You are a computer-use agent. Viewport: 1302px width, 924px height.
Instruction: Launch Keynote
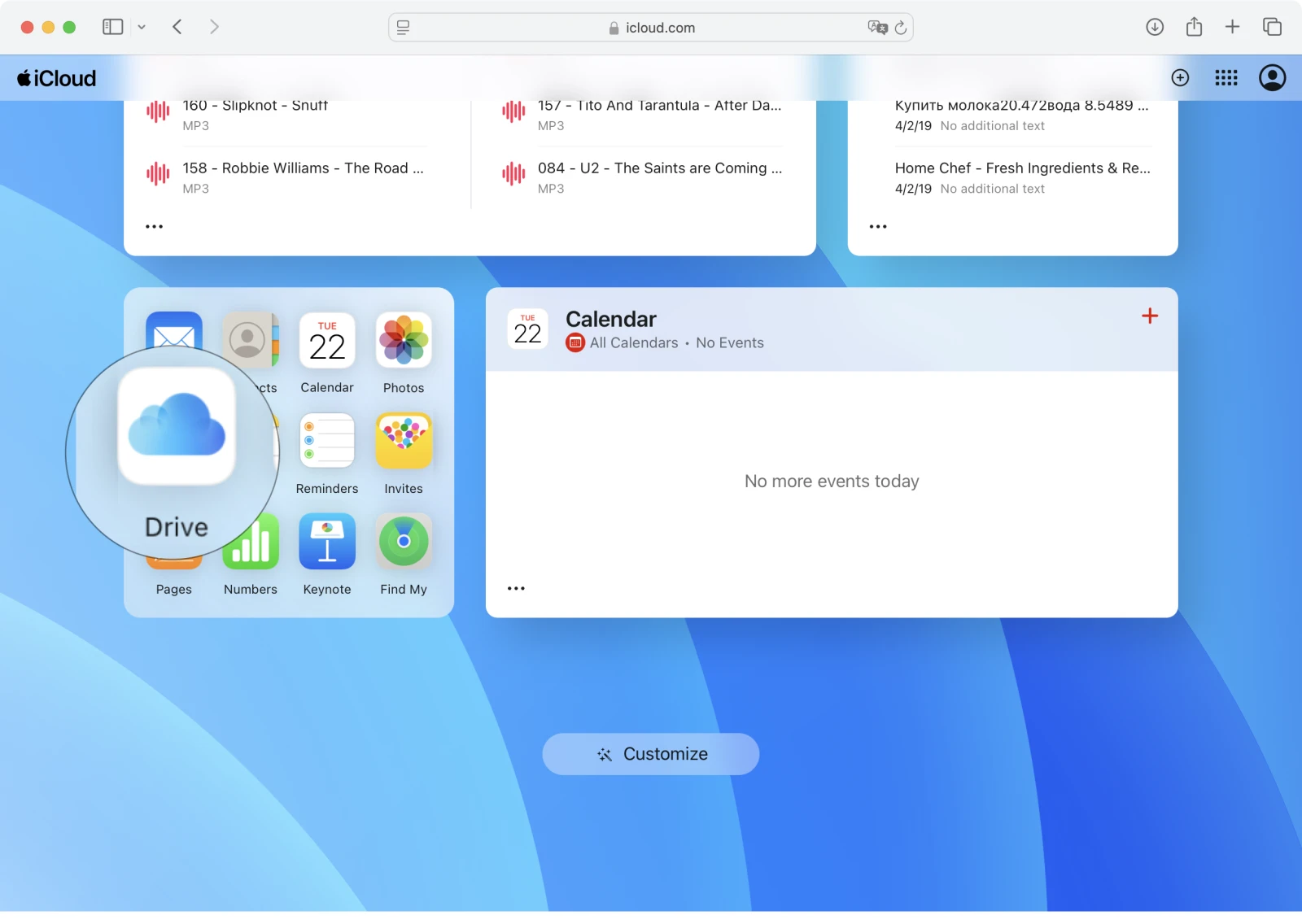[326, 541]
